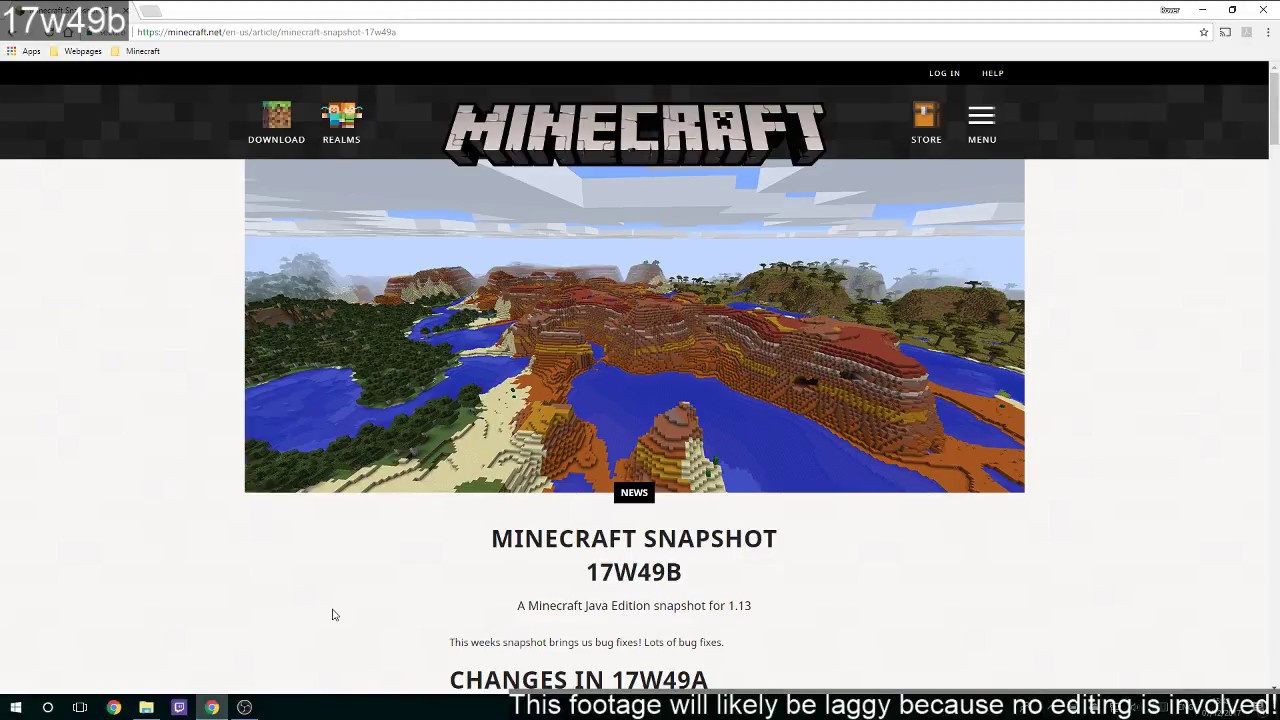
Task: Open Chrome's three-dot menu
Action: tap(1266, 32)
